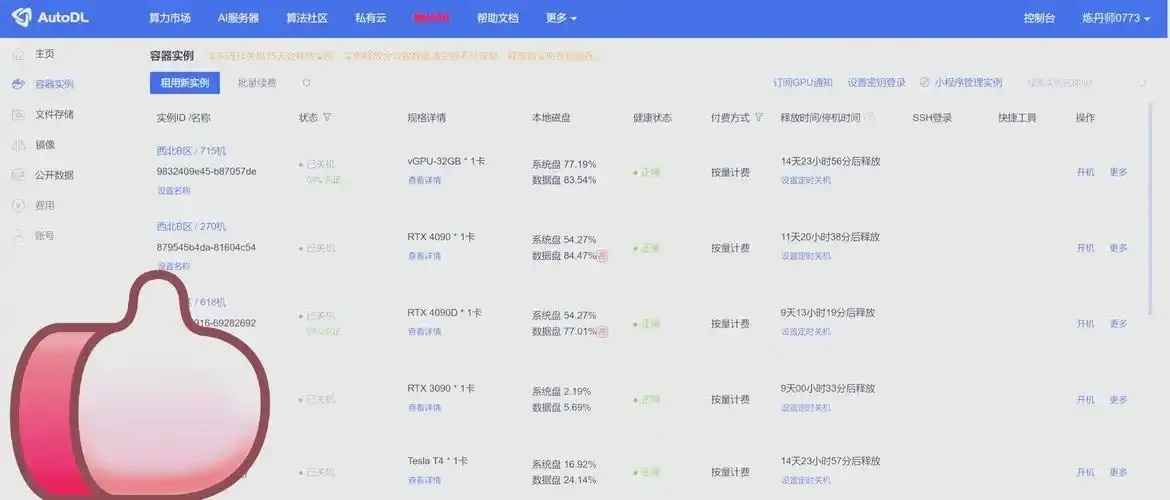Viewport: 1170px width, 500px height.
Task: Click 开机 for the Tesla T4 instance
Action: [1085, 472]
